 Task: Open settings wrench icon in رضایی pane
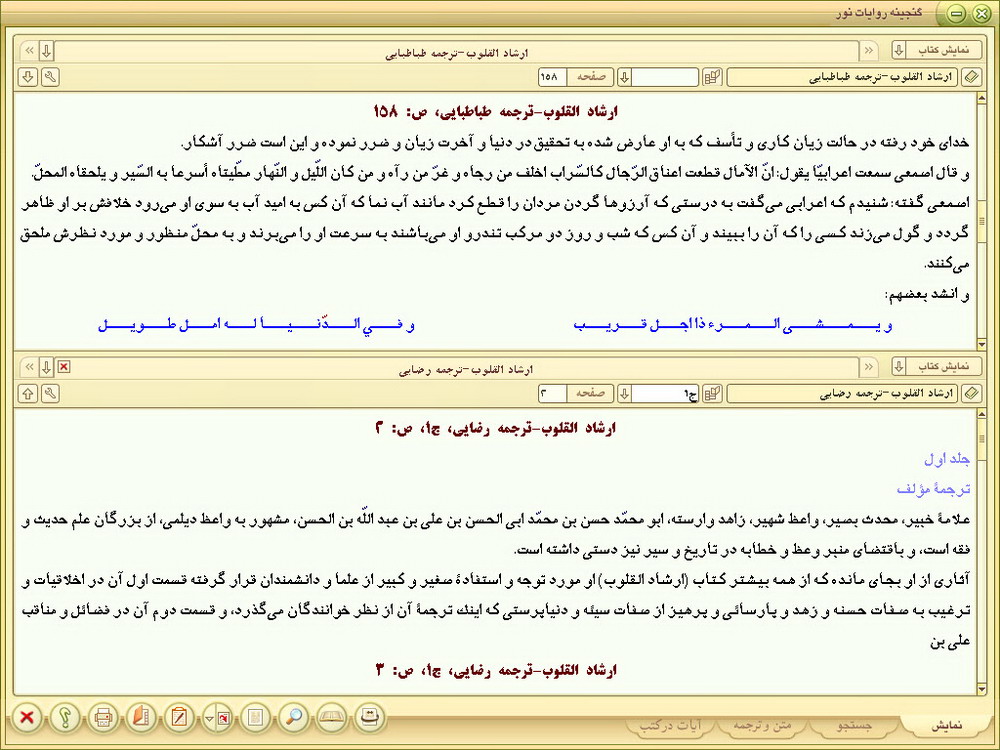[50, 393]
